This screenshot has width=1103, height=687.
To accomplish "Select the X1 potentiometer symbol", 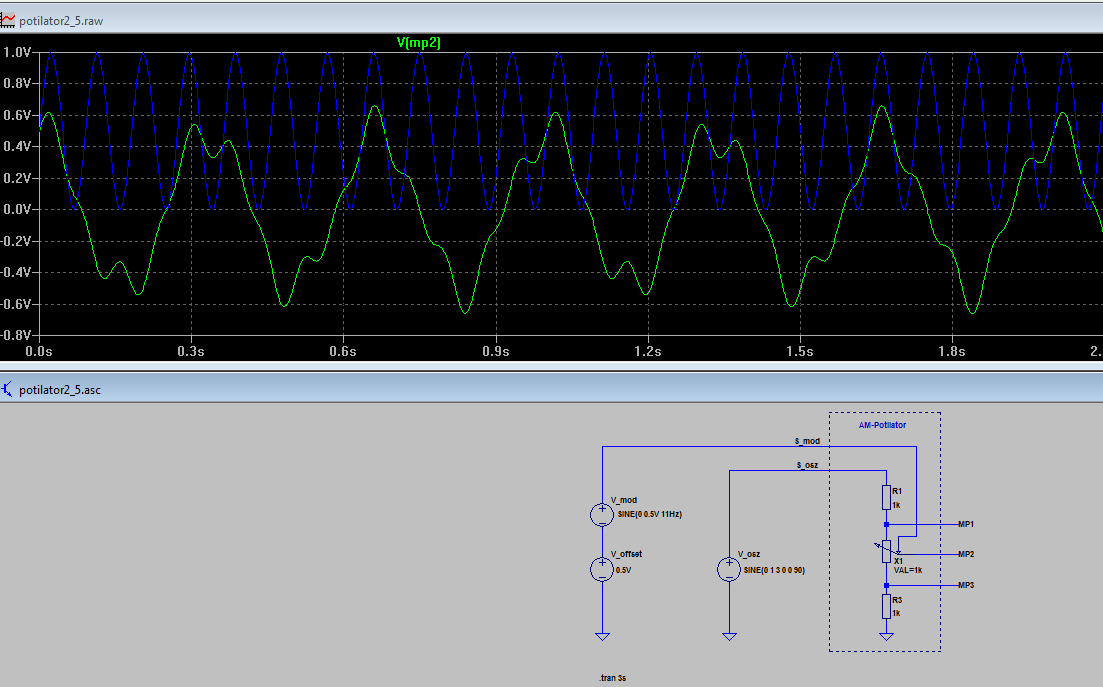I will point(886,551).
